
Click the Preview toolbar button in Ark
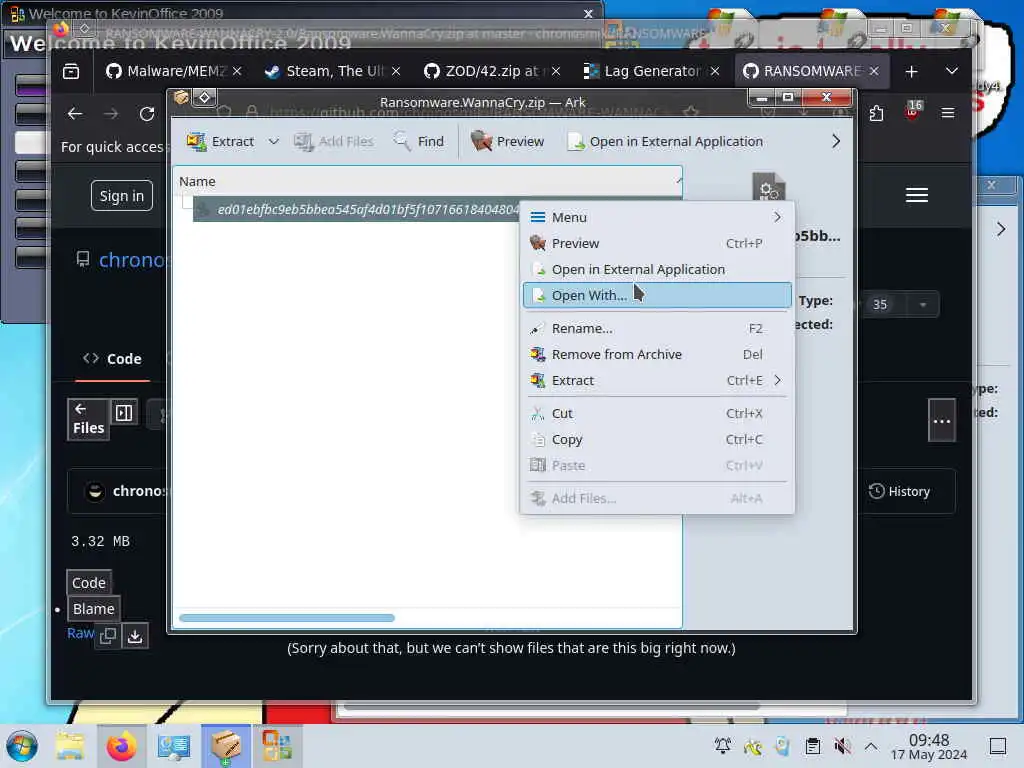[x=507, y=141]
